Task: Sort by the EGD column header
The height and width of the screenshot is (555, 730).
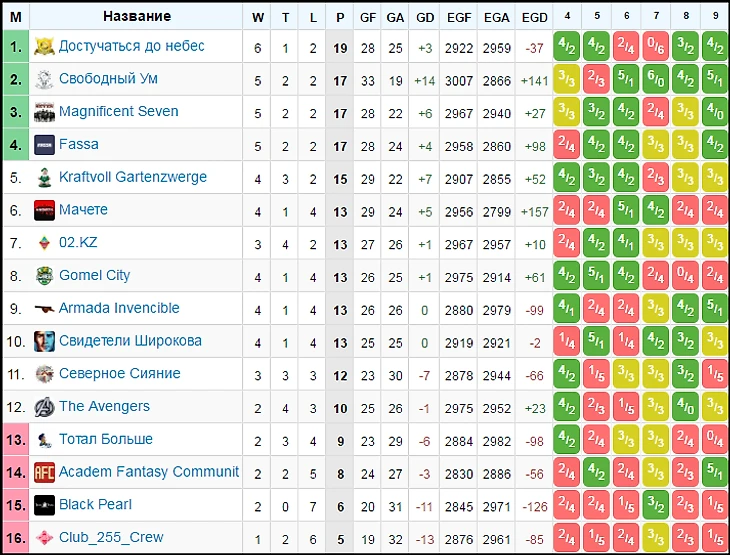Action: (535, 17)
